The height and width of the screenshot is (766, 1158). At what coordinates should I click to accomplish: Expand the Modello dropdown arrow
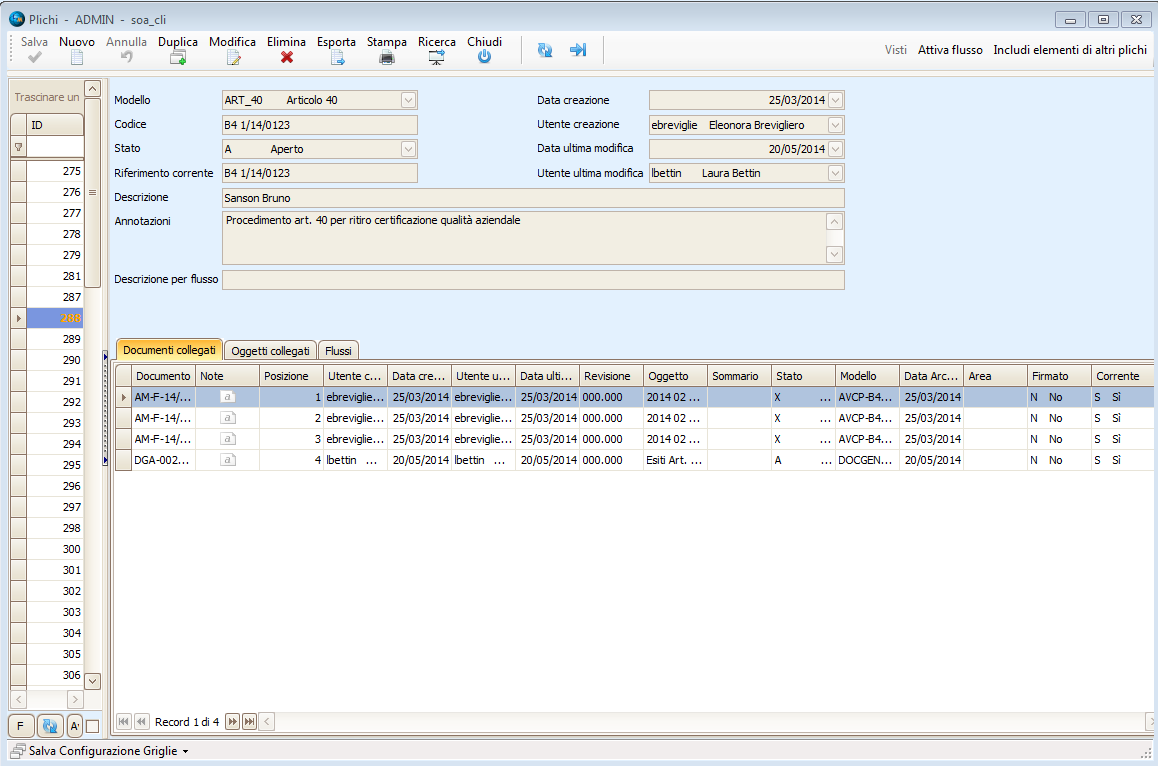pyautogui.click(x=408, y=100)
